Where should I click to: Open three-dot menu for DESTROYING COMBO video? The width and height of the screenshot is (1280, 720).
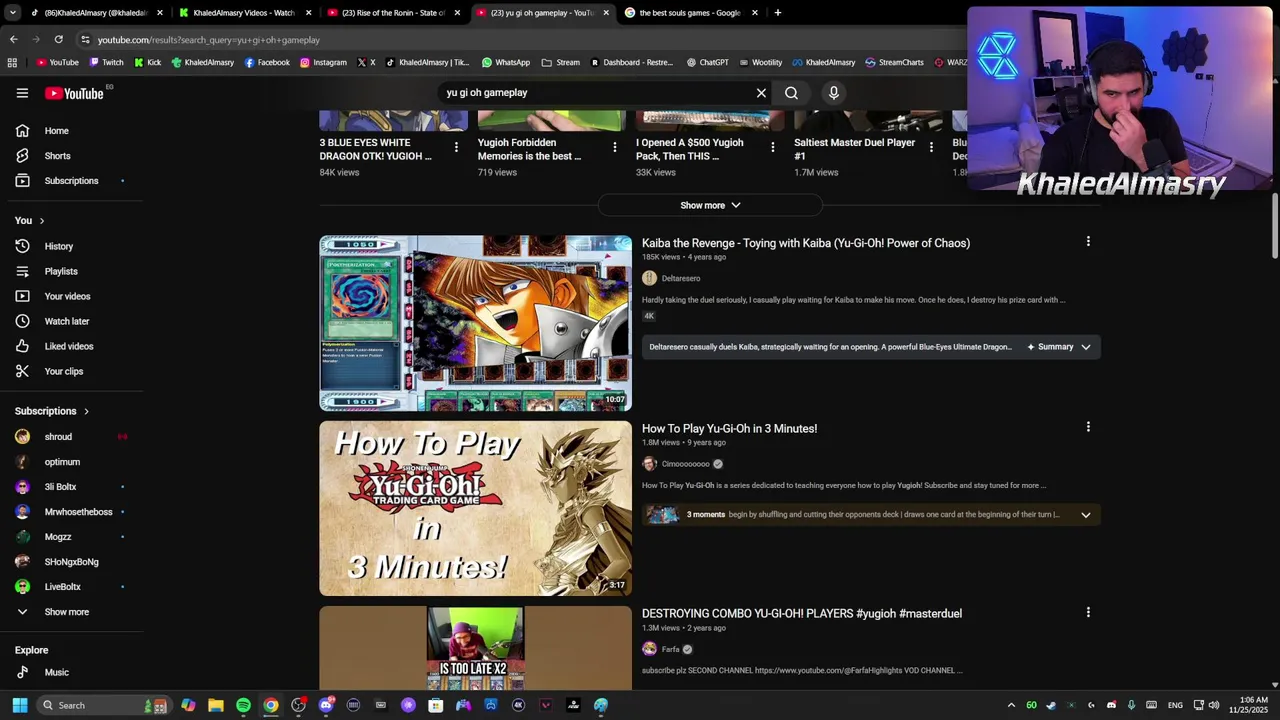(x=1088, y=612)
